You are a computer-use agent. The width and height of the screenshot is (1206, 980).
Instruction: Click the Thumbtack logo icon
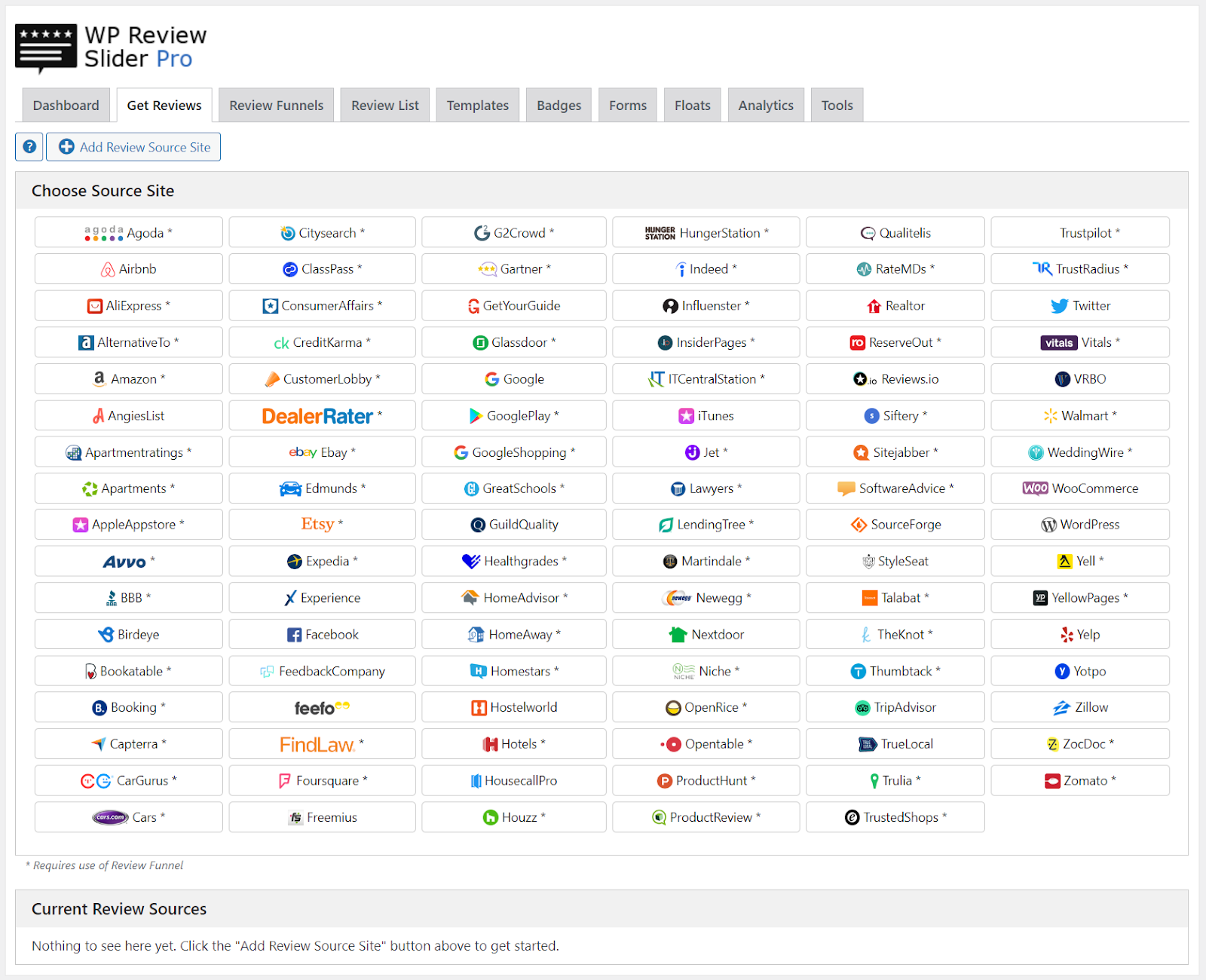859,671
